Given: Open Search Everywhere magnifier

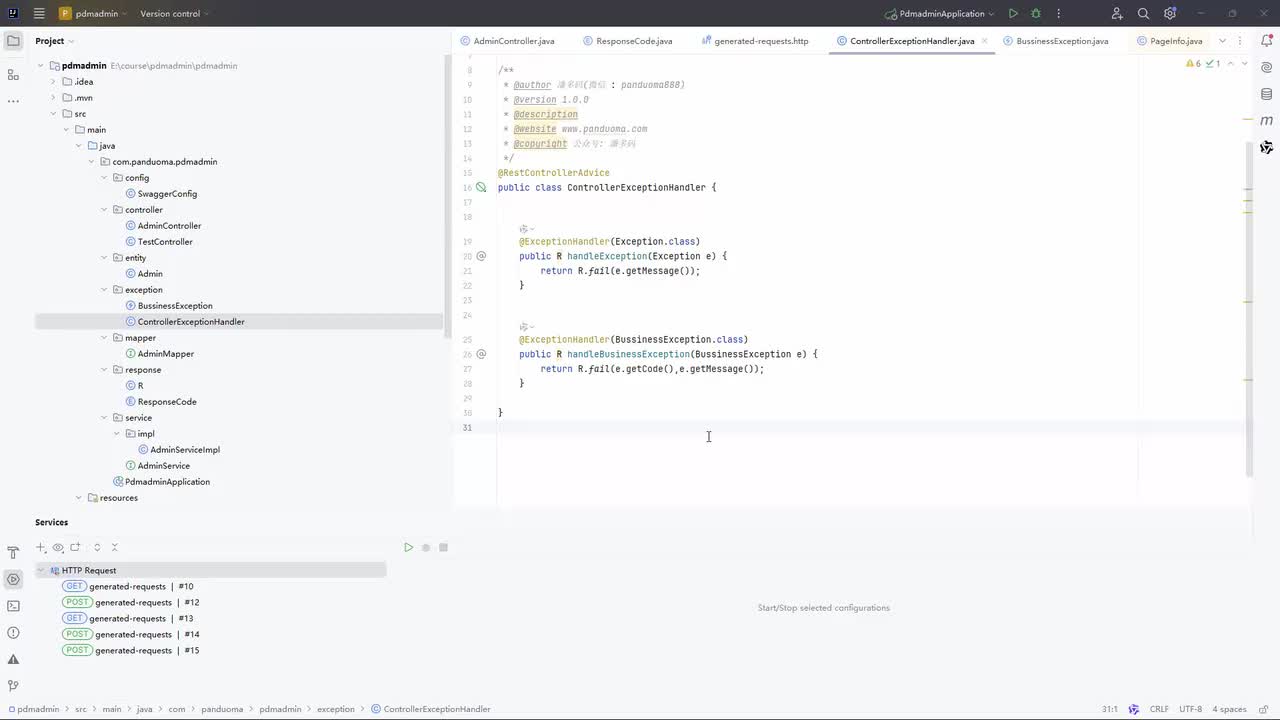Looking at the screenshot, I should (1144, 14).
